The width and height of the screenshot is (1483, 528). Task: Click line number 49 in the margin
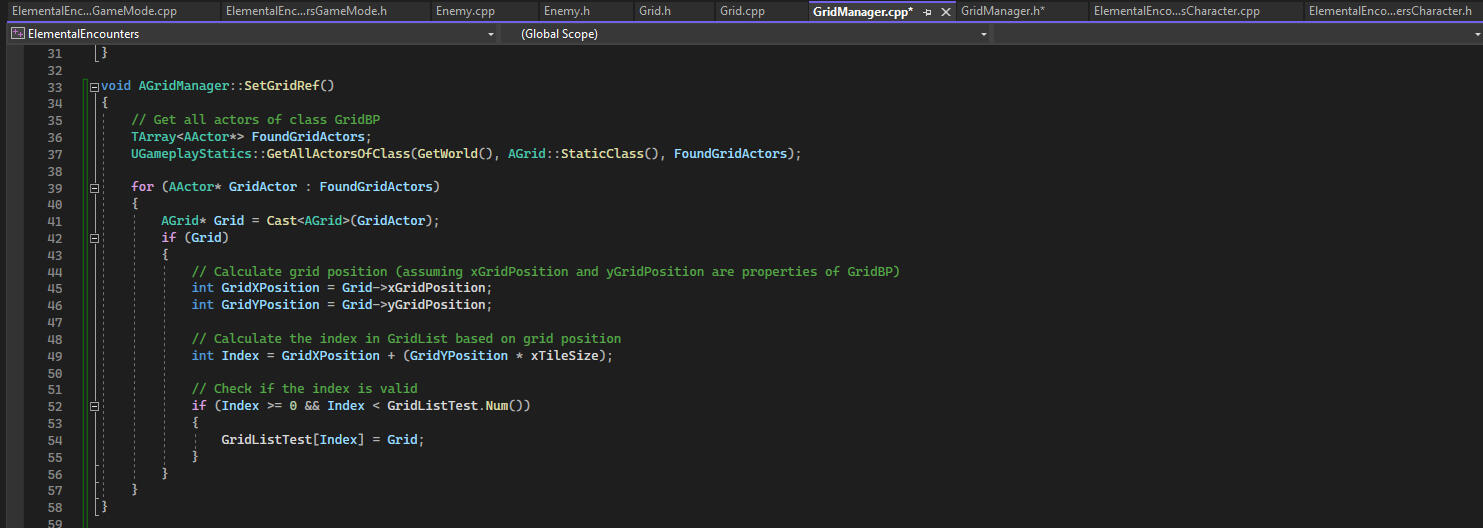click(55, 356)
